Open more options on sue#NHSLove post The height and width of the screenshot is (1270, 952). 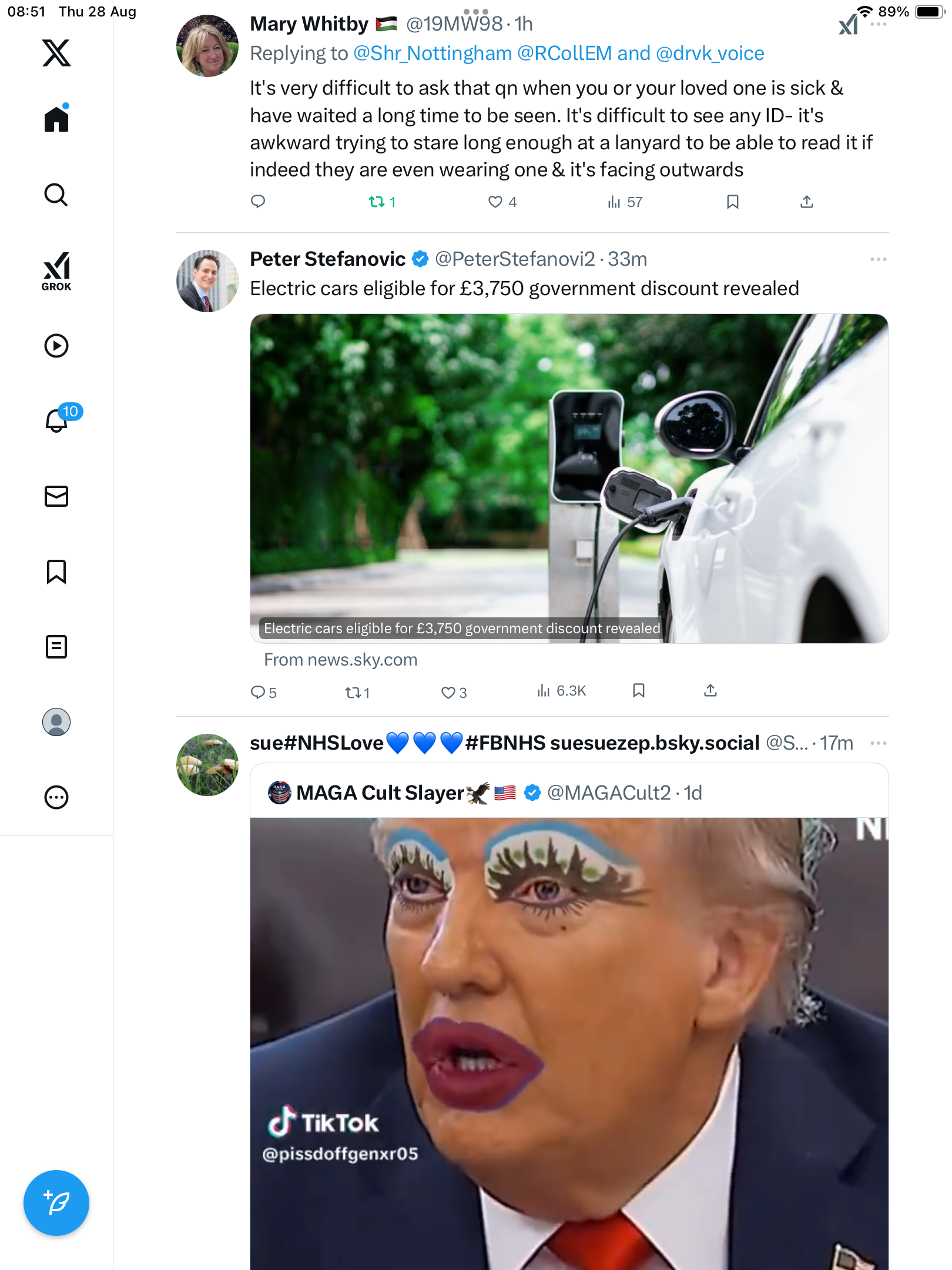tap(878, 743)
